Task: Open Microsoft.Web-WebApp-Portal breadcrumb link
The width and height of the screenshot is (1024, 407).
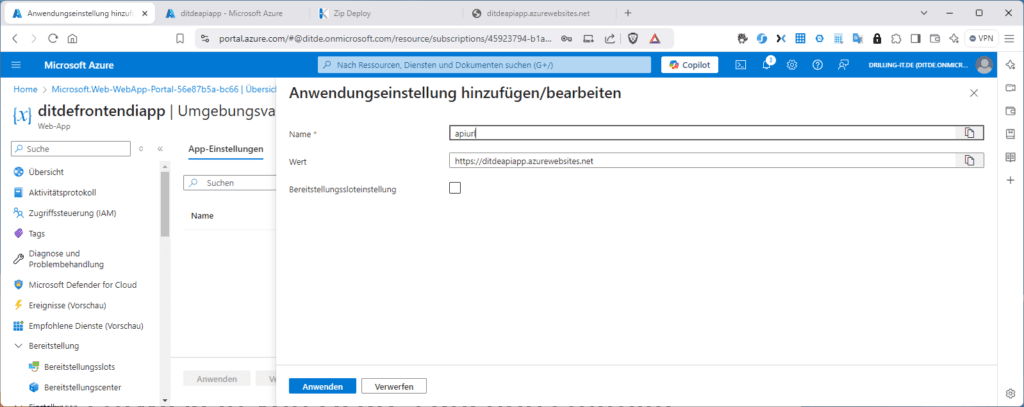Action: (x=163, y=89)
